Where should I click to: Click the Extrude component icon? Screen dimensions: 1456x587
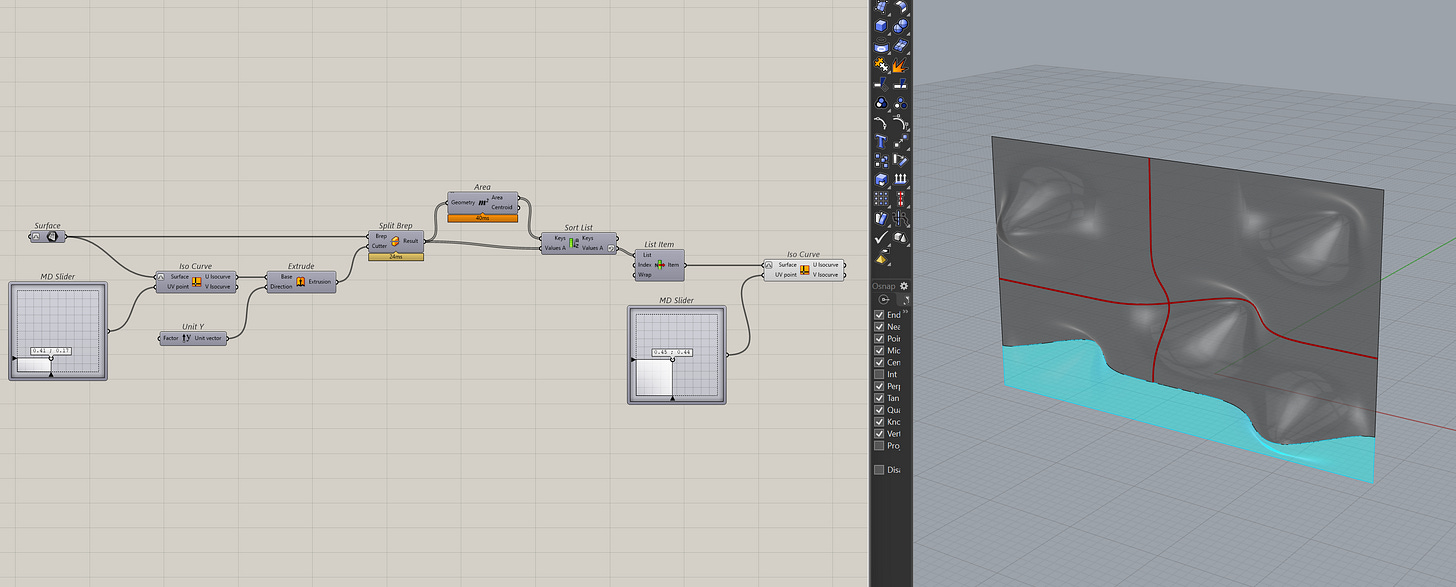pyautogui.click(x=300, y=281)
